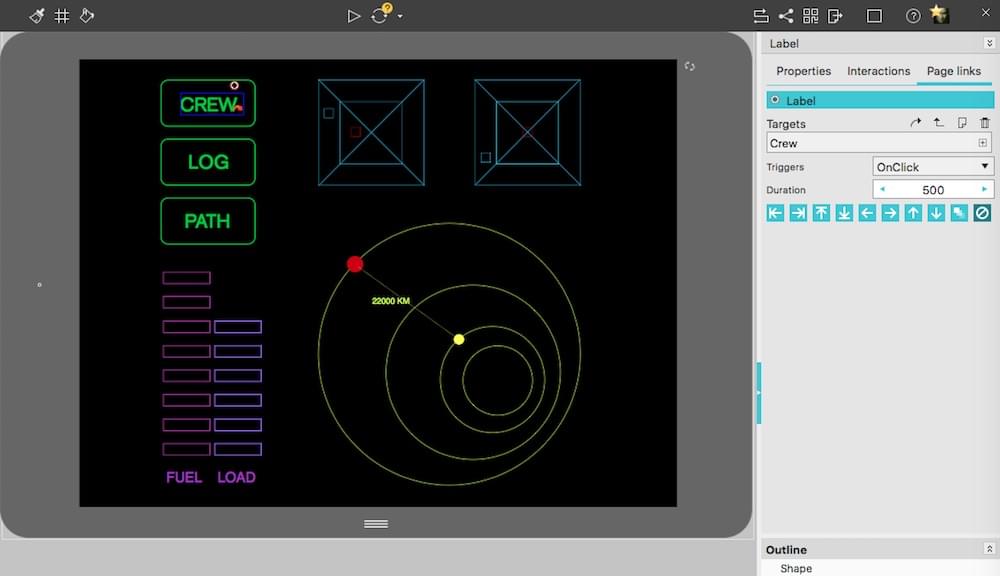The width and height of the screenshot is (1000, 576).
Task: Select Shape row in Outline
Action: (880, 568)
